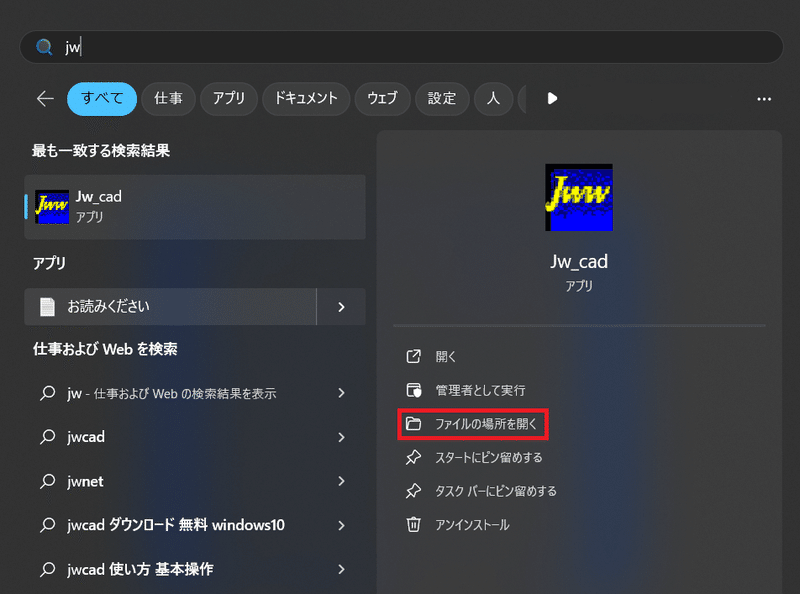
Task: Show more filter tabs with play arrow
Action: (x=552, y=98)
